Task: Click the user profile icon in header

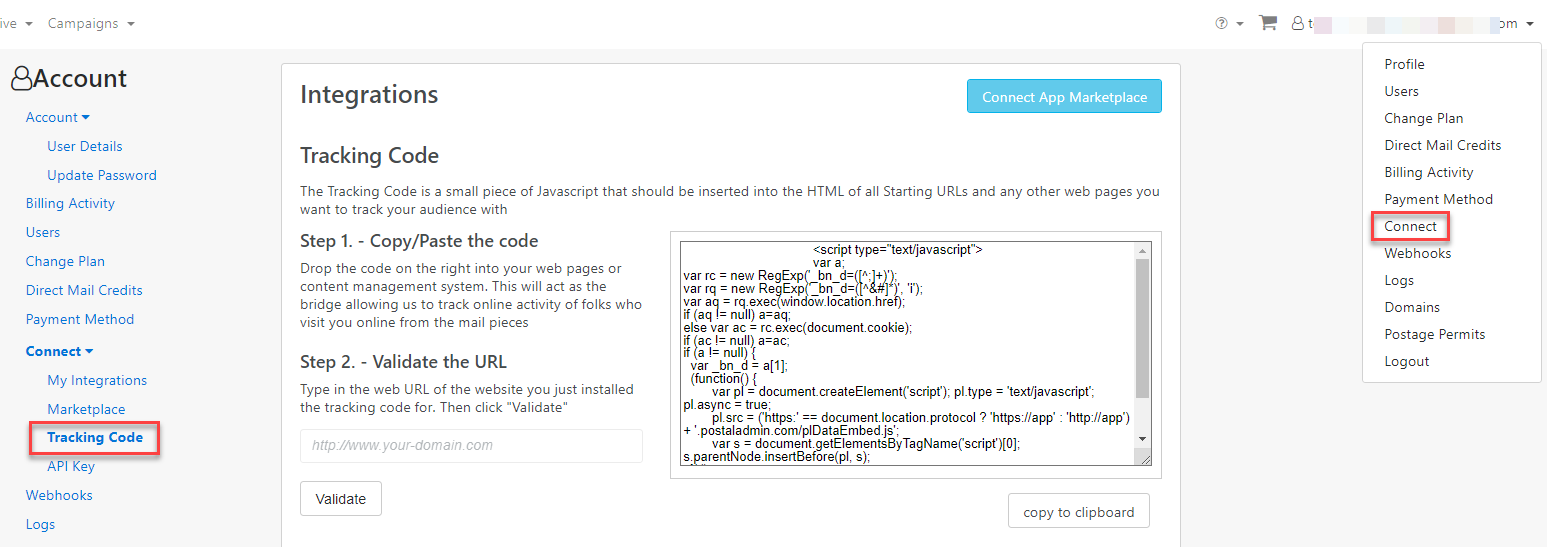Action: click(1298, 23)
